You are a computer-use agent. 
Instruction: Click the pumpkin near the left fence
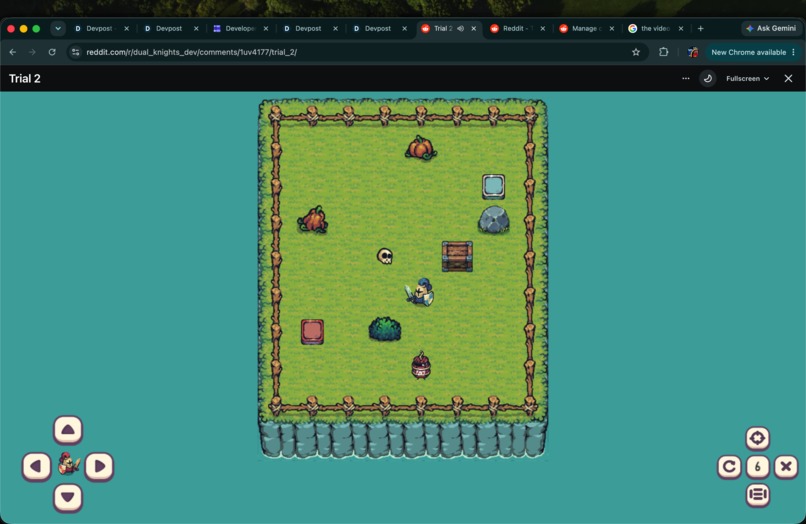point(313,220)
